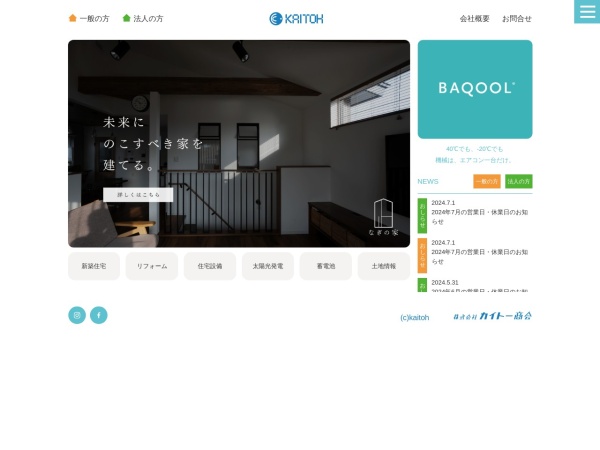Filter news by green 法人の方 button

(x=518, y=181)
